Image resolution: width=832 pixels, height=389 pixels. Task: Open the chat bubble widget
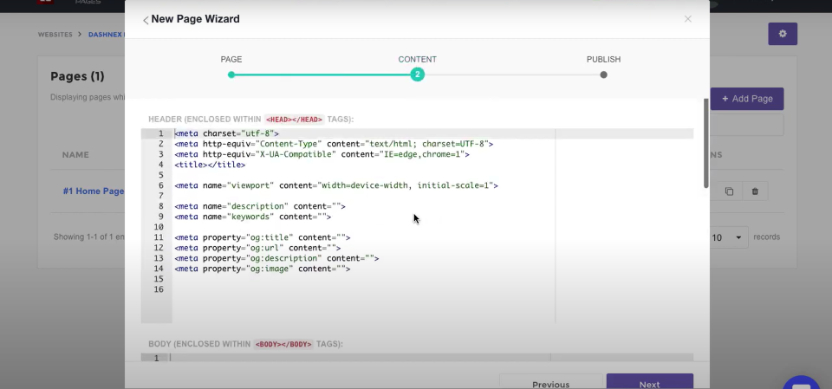pos(802,382)
